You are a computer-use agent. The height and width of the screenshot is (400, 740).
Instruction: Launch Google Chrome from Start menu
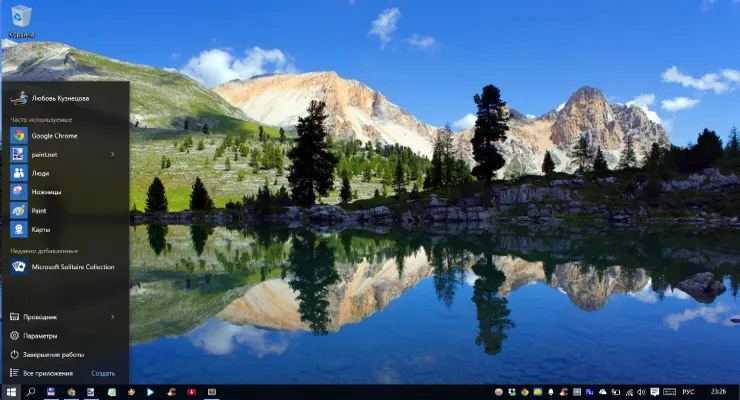(x=66, y=136)
